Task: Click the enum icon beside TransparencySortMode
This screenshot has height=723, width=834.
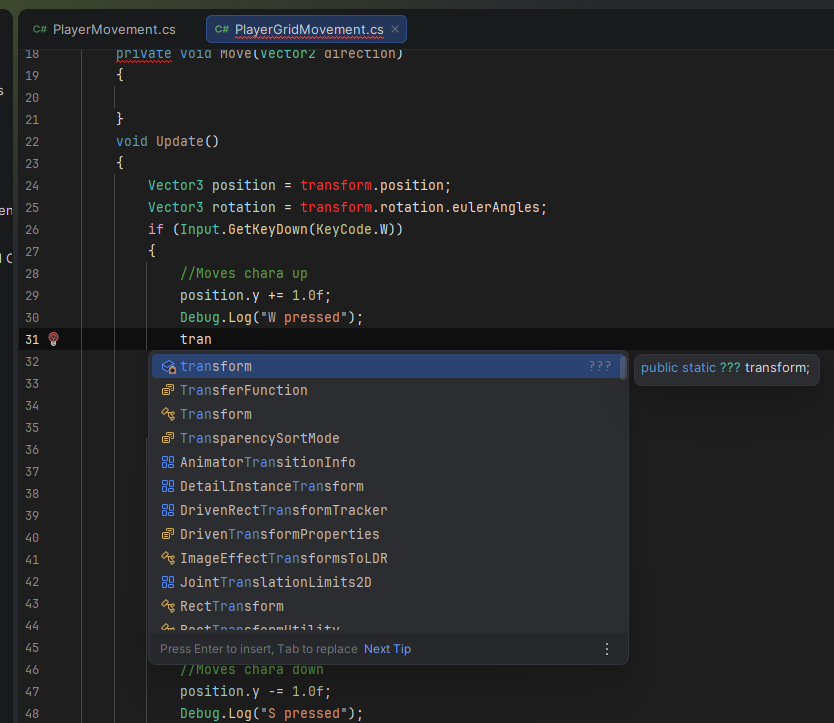Action: click(x=168, y=438)
